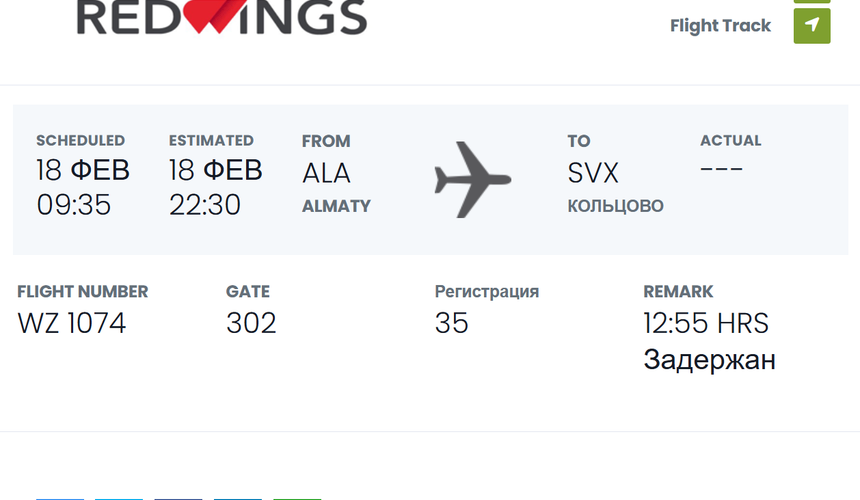Click the estimated time 22:30
The height and width of the screenshot is (500, 860).
click(x=205, y=205)
